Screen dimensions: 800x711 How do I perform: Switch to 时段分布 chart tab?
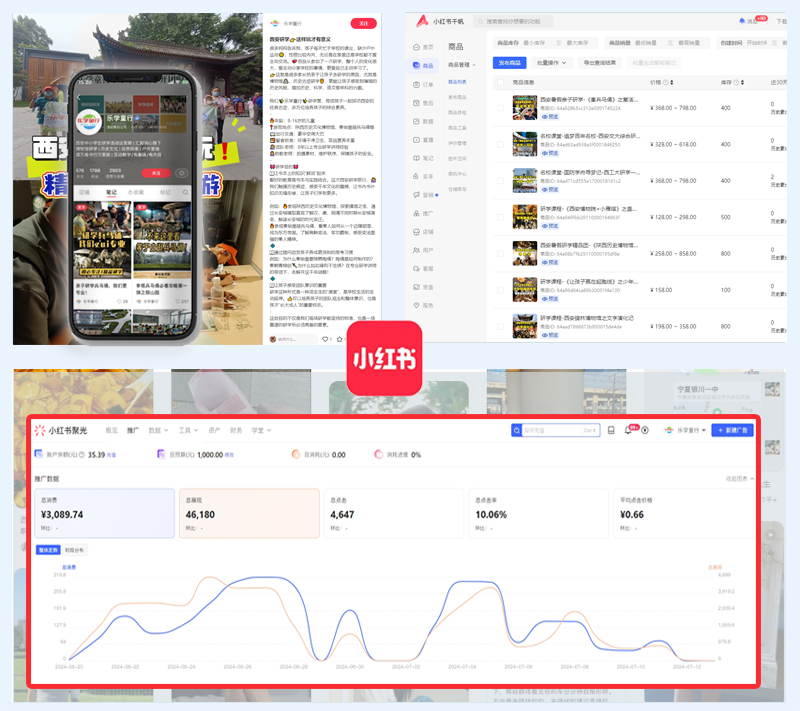[x=74, y=550]
